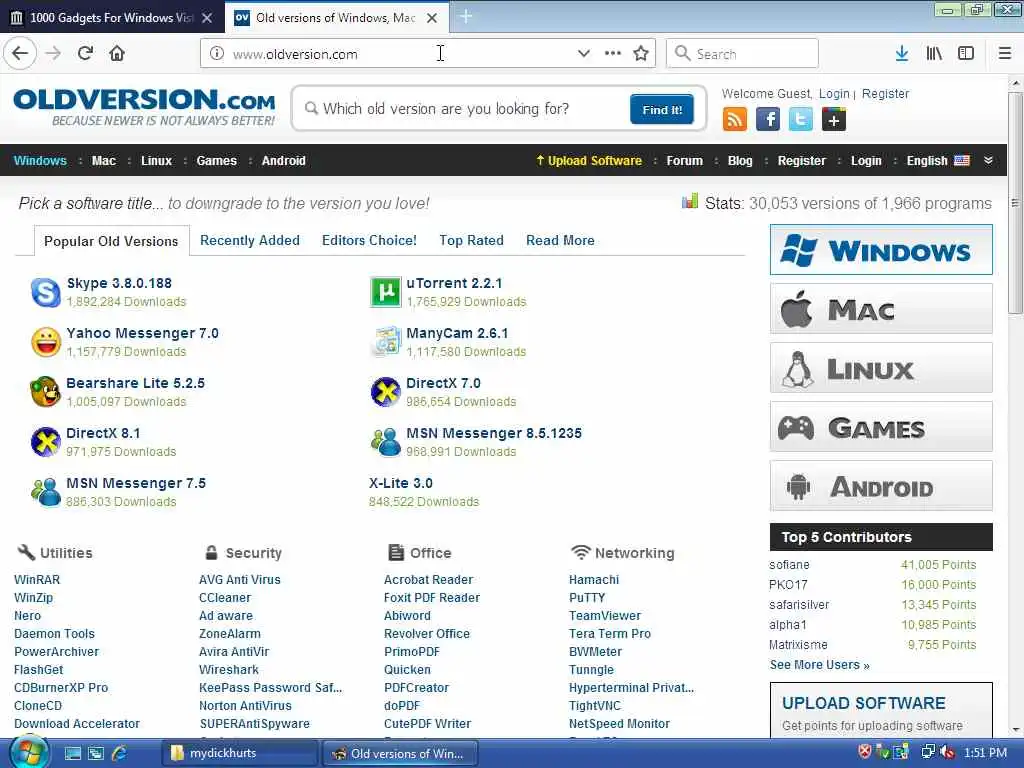Image resolution: width=1024 pixels, height=768 pixels.
Task: Select Linux in the black nav bar
Action: click(x=156, y=161)
